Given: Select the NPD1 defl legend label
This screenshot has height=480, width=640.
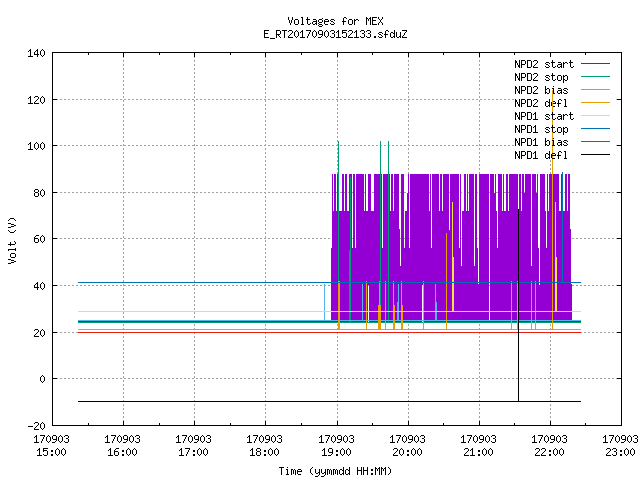Looking at the screenshot, I should tap(541, 155).
